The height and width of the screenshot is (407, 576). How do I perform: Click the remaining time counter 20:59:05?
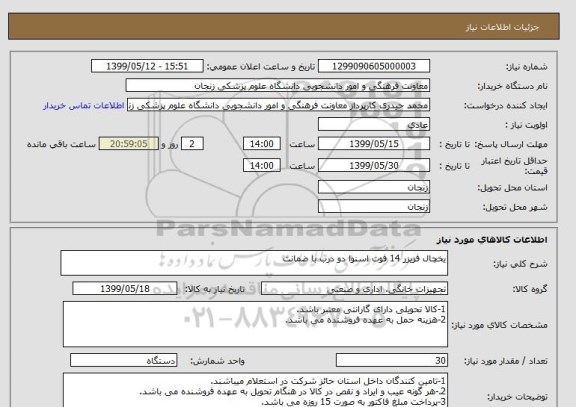coord(129,144)
